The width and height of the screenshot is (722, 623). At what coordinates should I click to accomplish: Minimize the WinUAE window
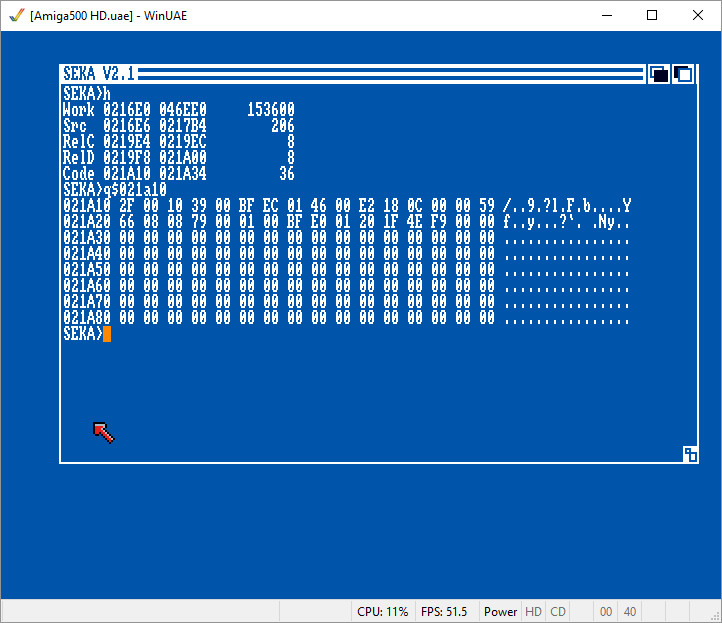coord(607,15)
